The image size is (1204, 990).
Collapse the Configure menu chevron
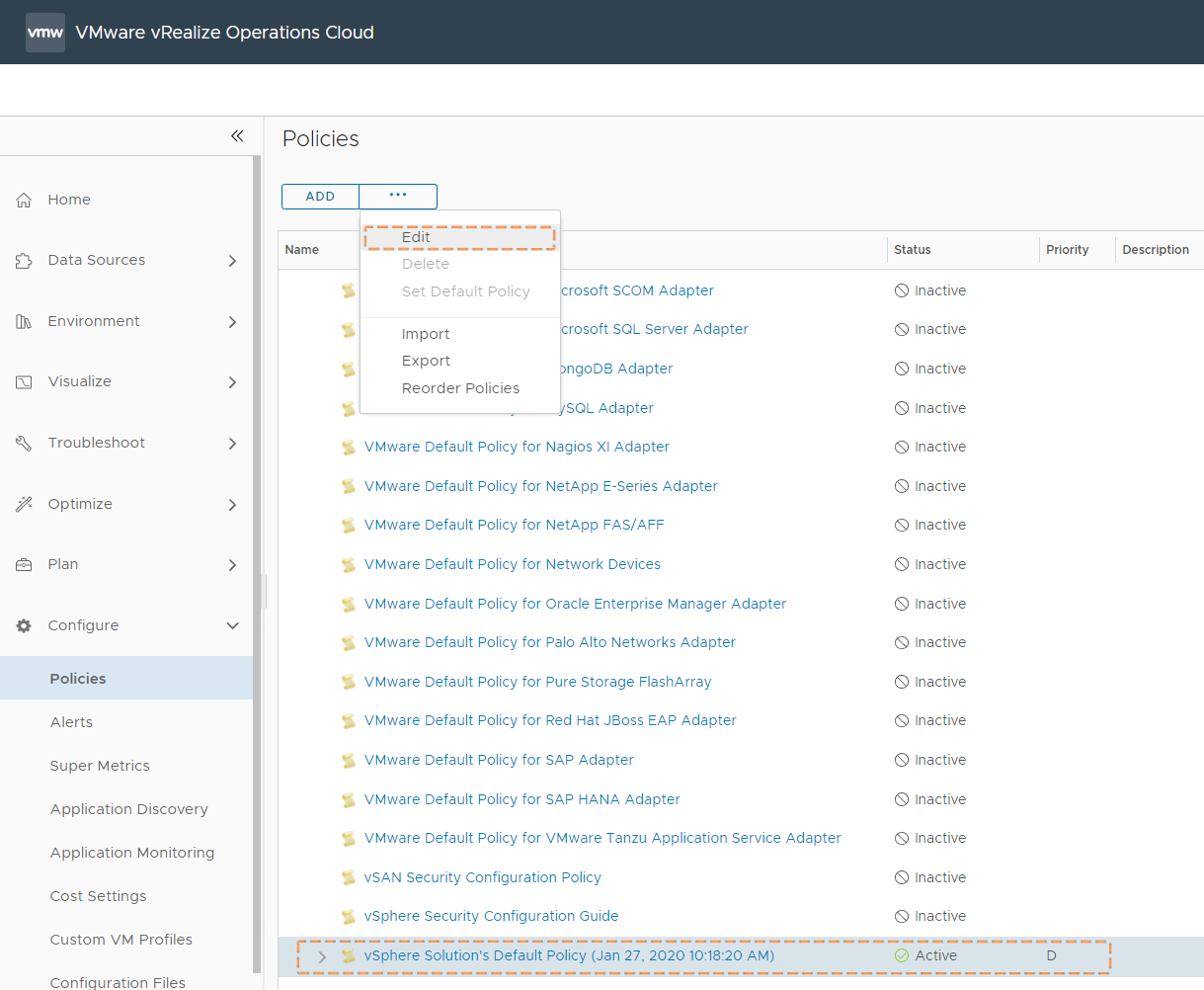tap(233, 625)
